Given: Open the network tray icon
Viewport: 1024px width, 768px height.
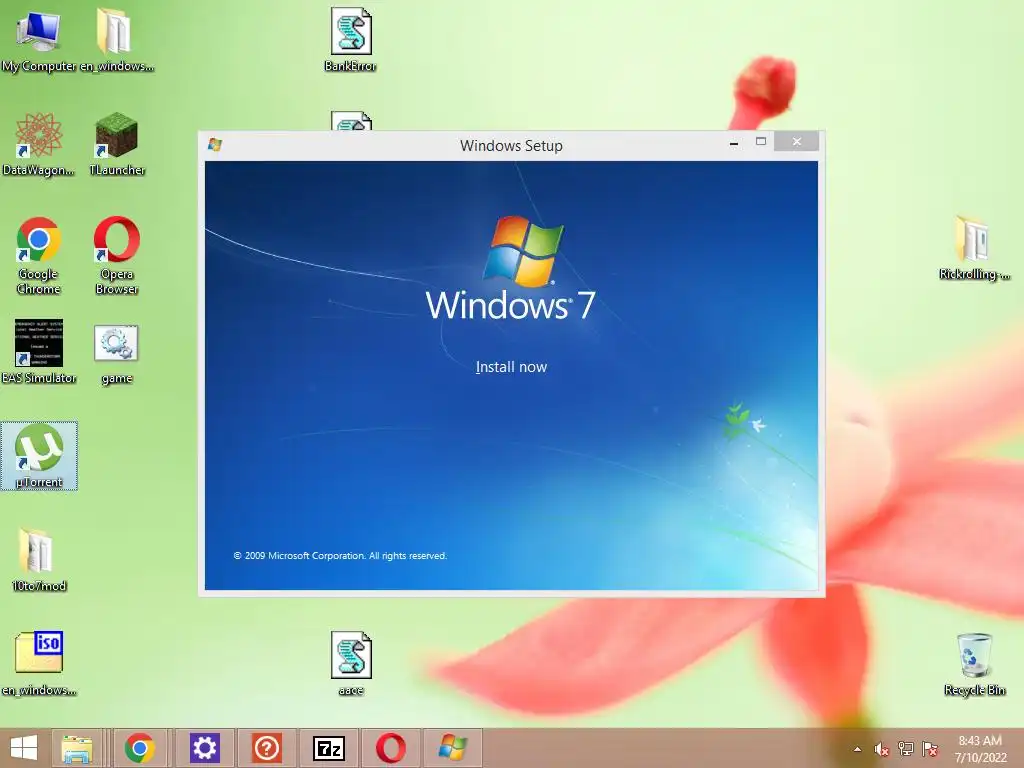Looking at the screenshot, I should click(x=906, y=749).
